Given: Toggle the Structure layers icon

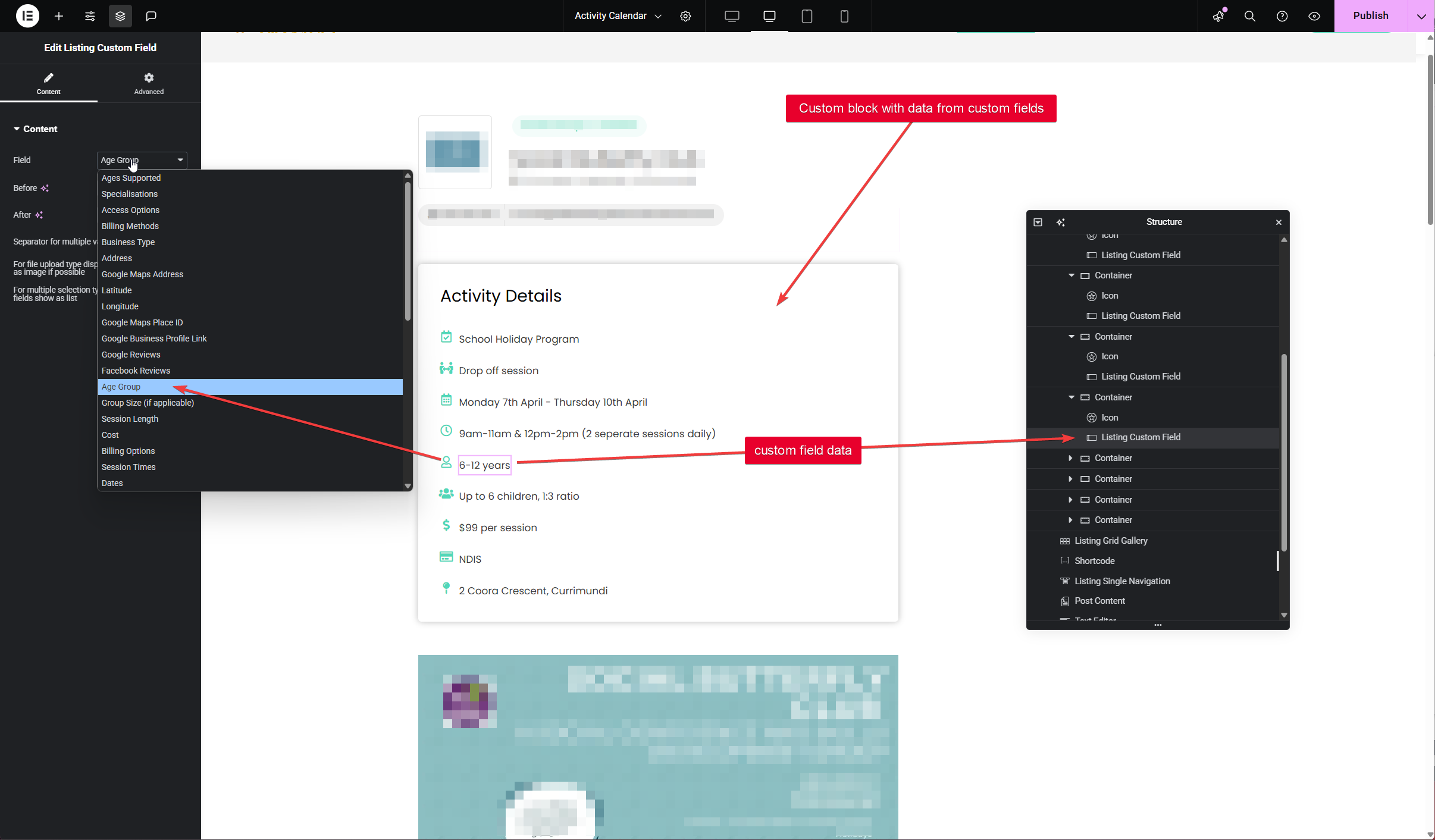Looking at the screenshot, I should coord(120,16).
